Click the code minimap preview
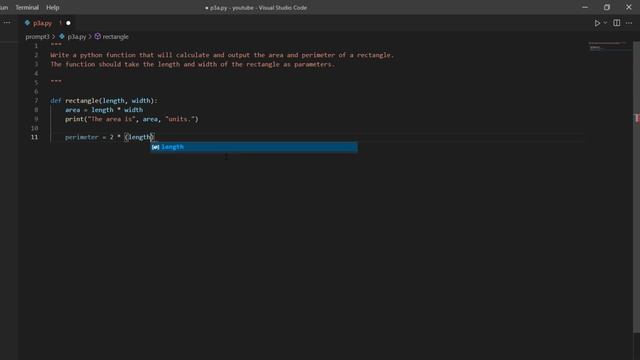The image size is (640, 360). tap(610, 46)
